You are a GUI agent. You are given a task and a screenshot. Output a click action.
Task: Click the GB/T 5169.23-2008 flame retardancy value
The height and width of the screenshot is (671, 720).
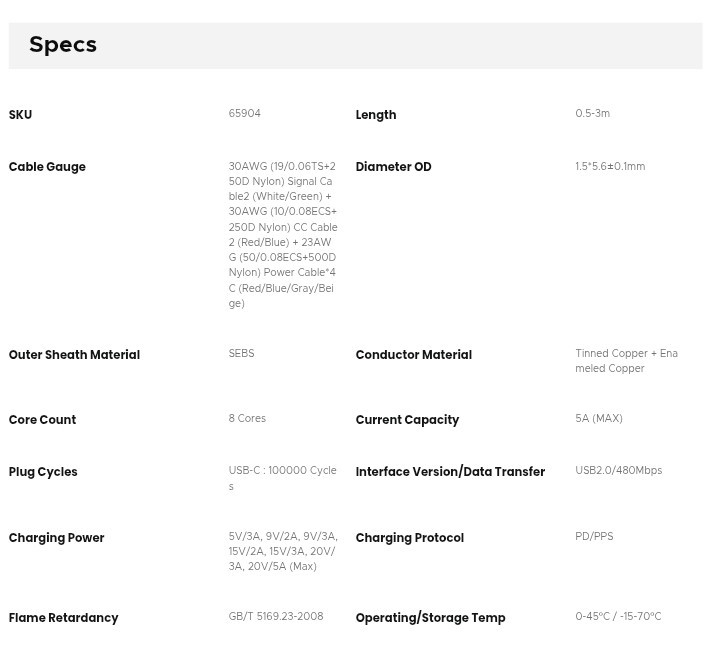tap(276, 616)
